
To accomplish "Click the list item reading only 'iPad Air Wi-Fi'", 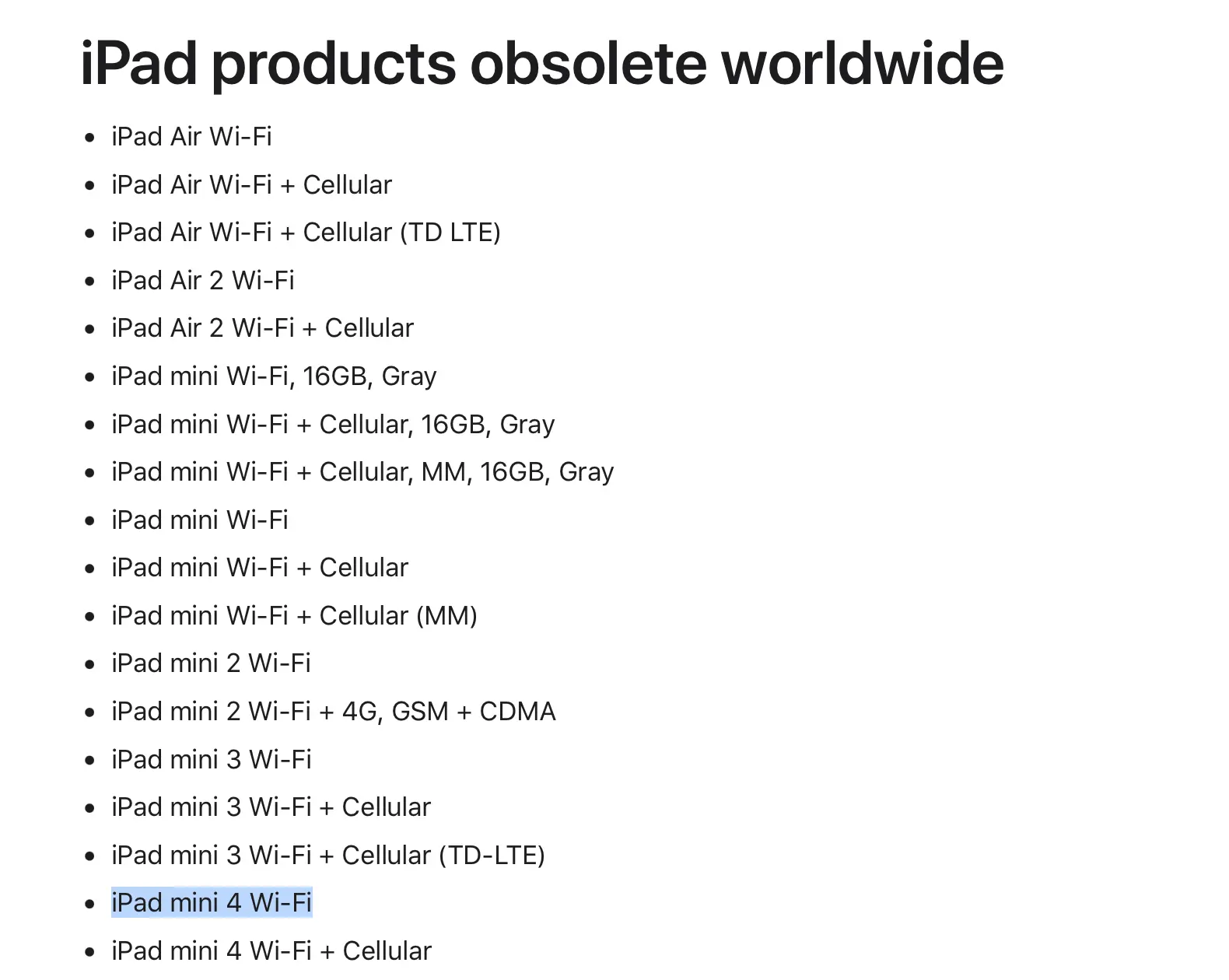I will [191, 137].
